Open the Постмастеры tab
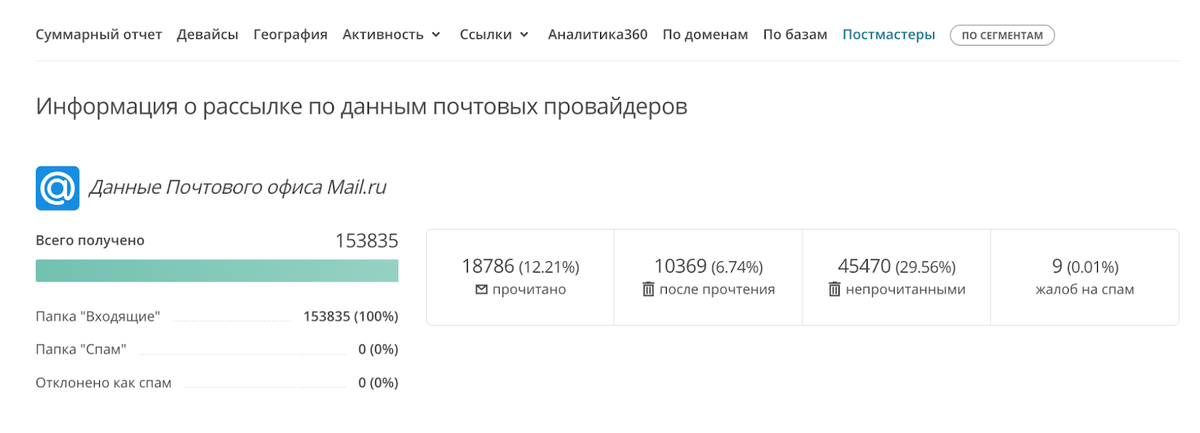The width and height of the screenshot is (1200, 433). click(889, 35)
